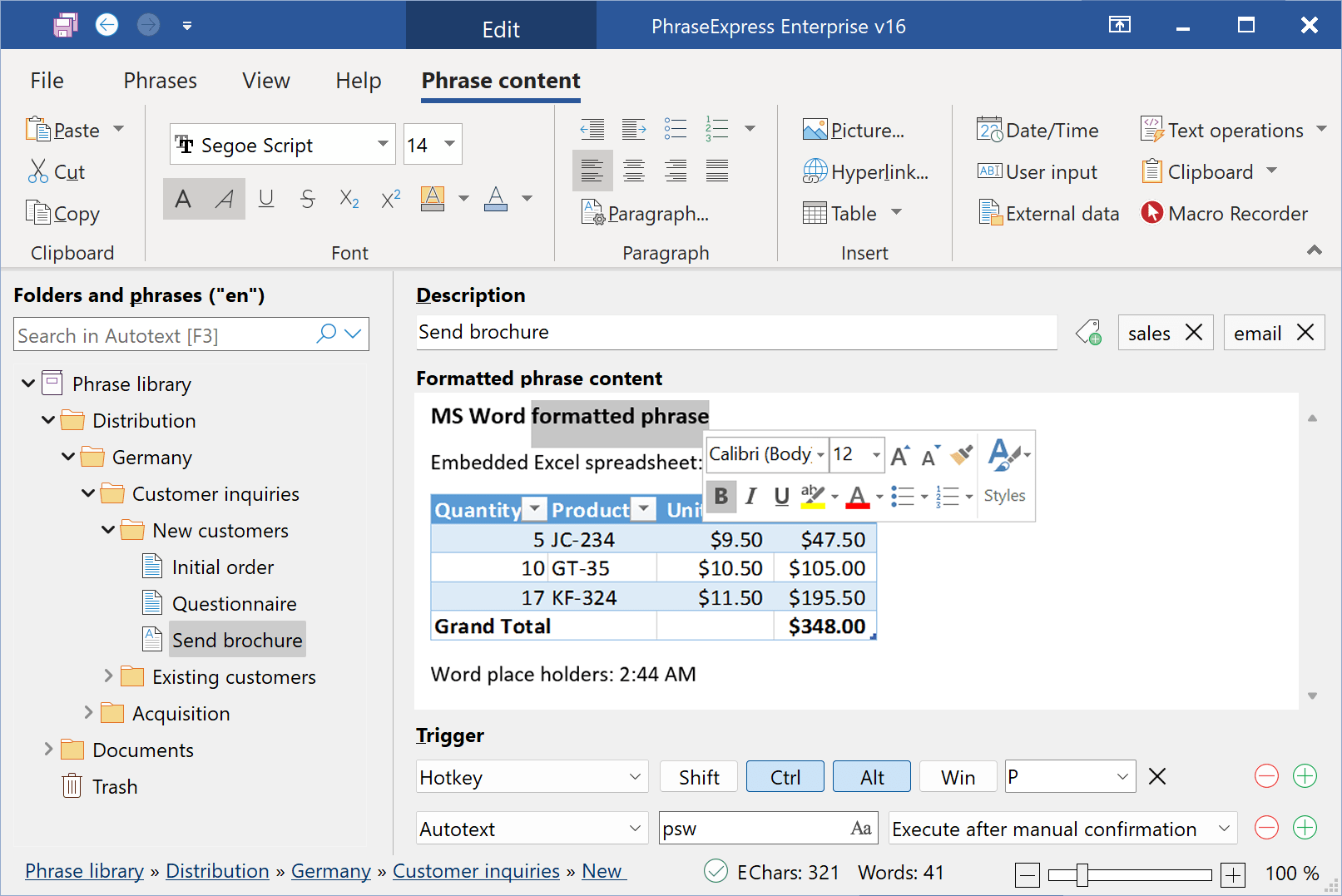Apply strikethrough formatting
Viewport: 1342px width, 896px height.
pos(308,199)
